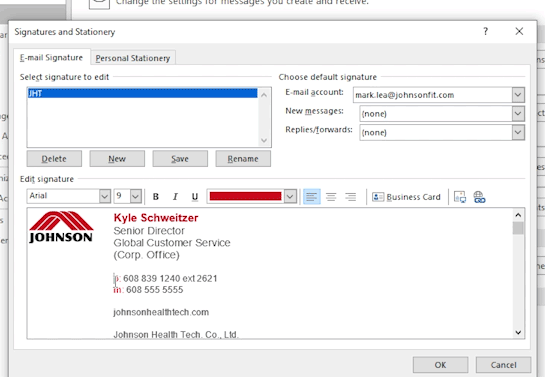Screen dimensions: 545x377
Task: Confirm with the OK button
Action: click(440, 365)
